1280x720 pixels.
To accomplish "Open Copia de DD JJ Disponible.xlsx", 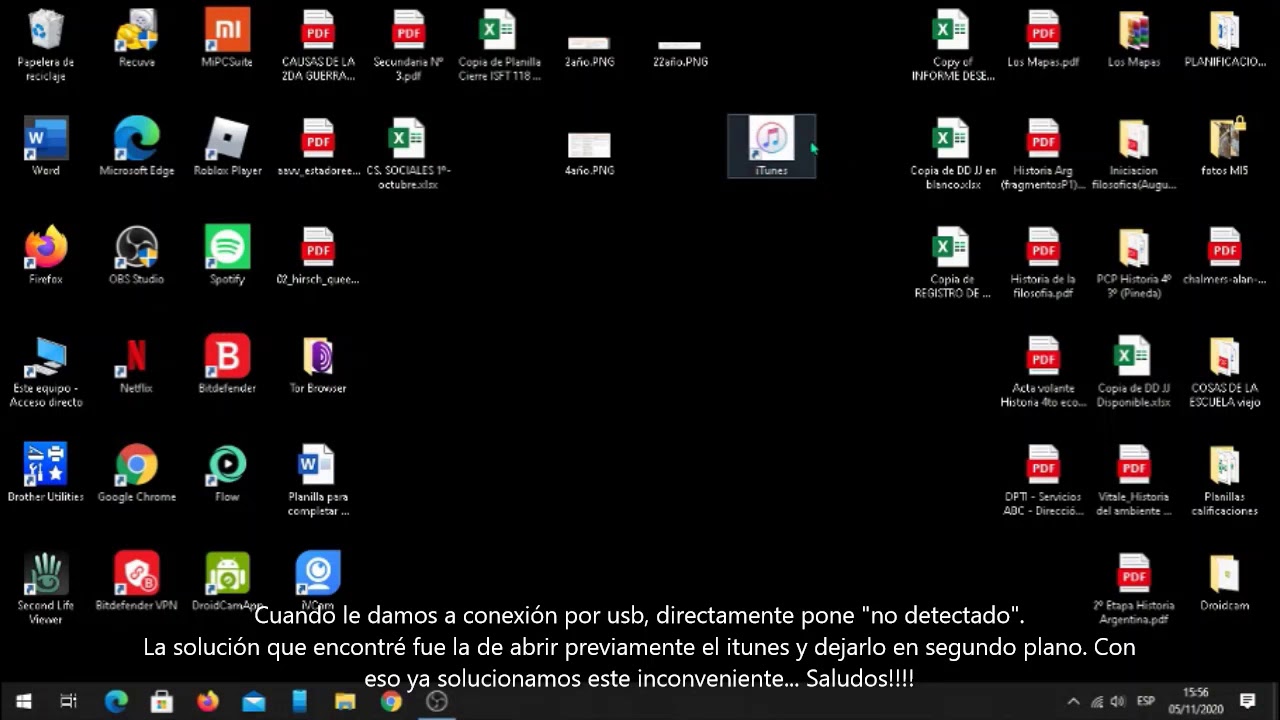I will tap(1134, 371).
